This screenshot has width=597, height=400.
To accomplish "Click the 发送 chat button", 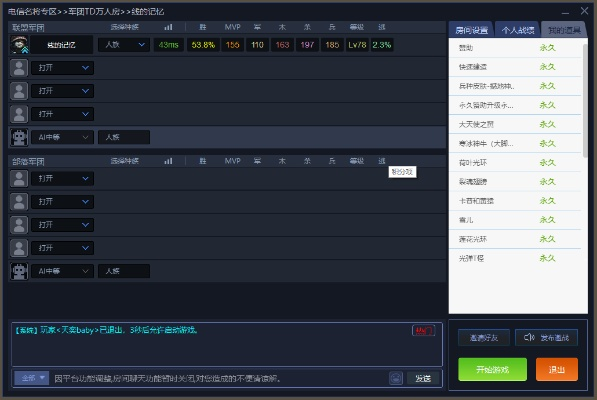I will [423, 378].
